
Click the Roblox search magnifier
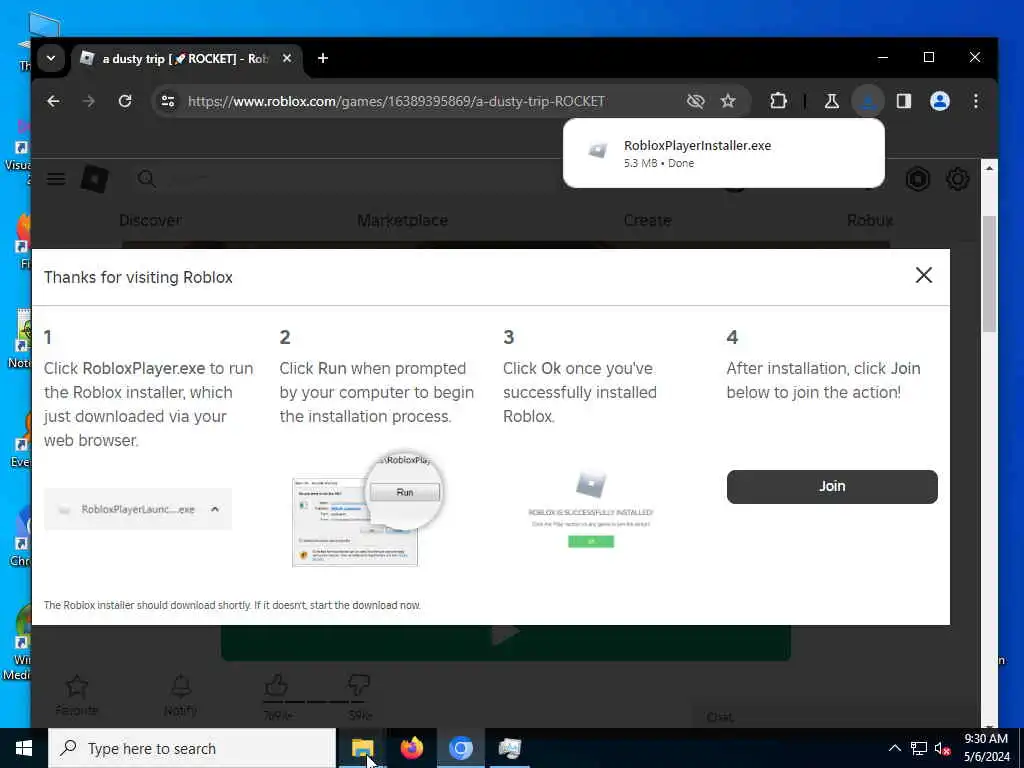(146, 179)
